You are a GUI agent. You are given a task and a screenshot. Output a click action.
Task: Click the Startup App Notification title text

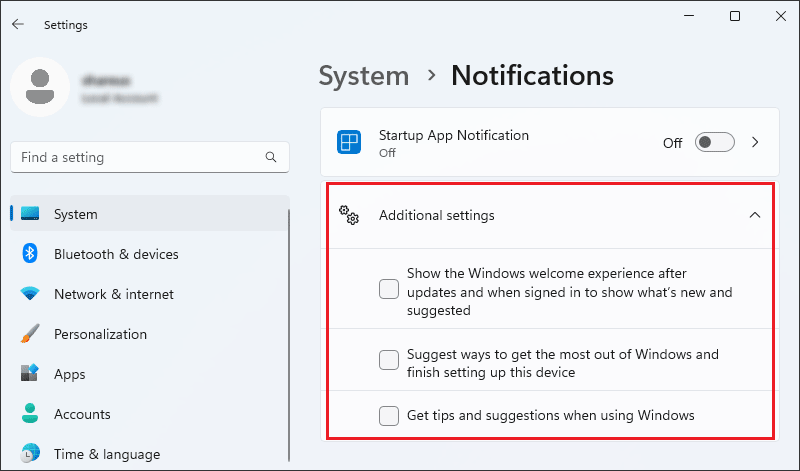[x=454, y=135]
